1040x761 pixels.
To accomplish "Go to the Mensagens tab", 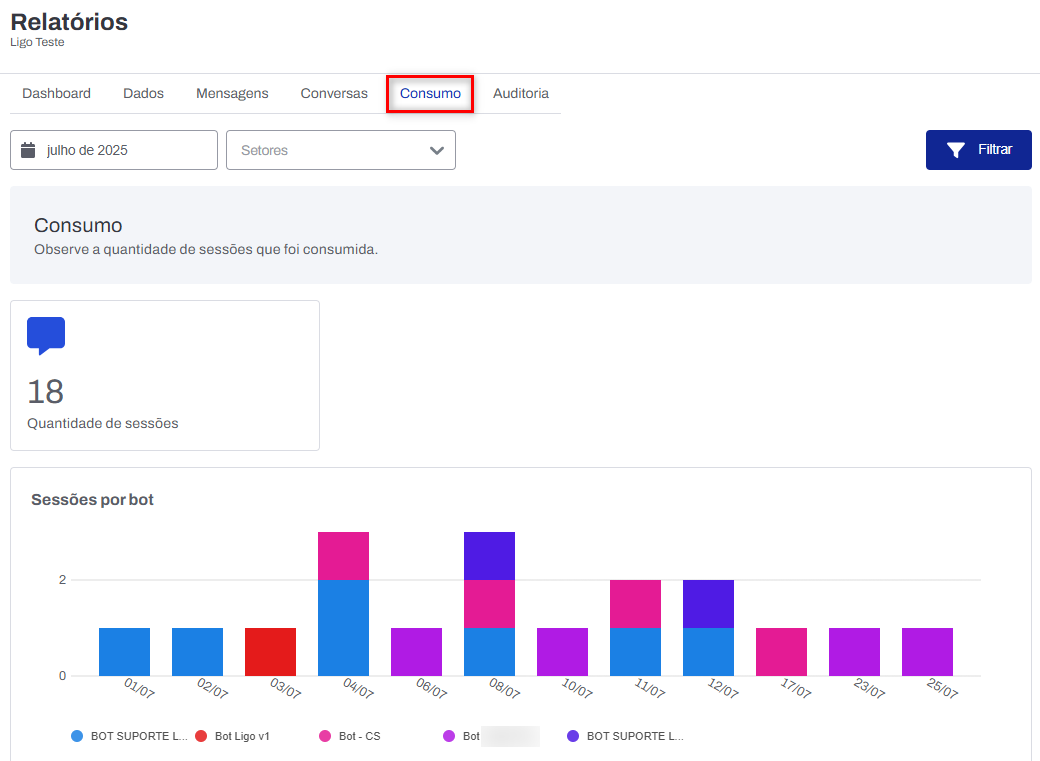I will click(232, 93).
